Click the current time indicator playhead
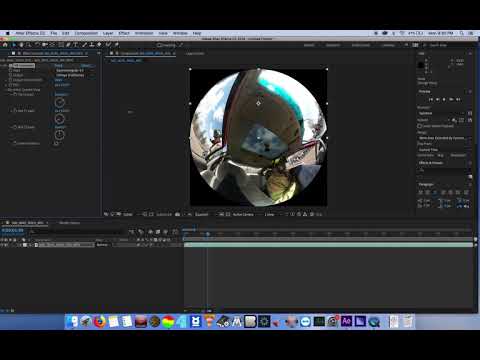The image size is (480, 360). click(x=207, y=234)
